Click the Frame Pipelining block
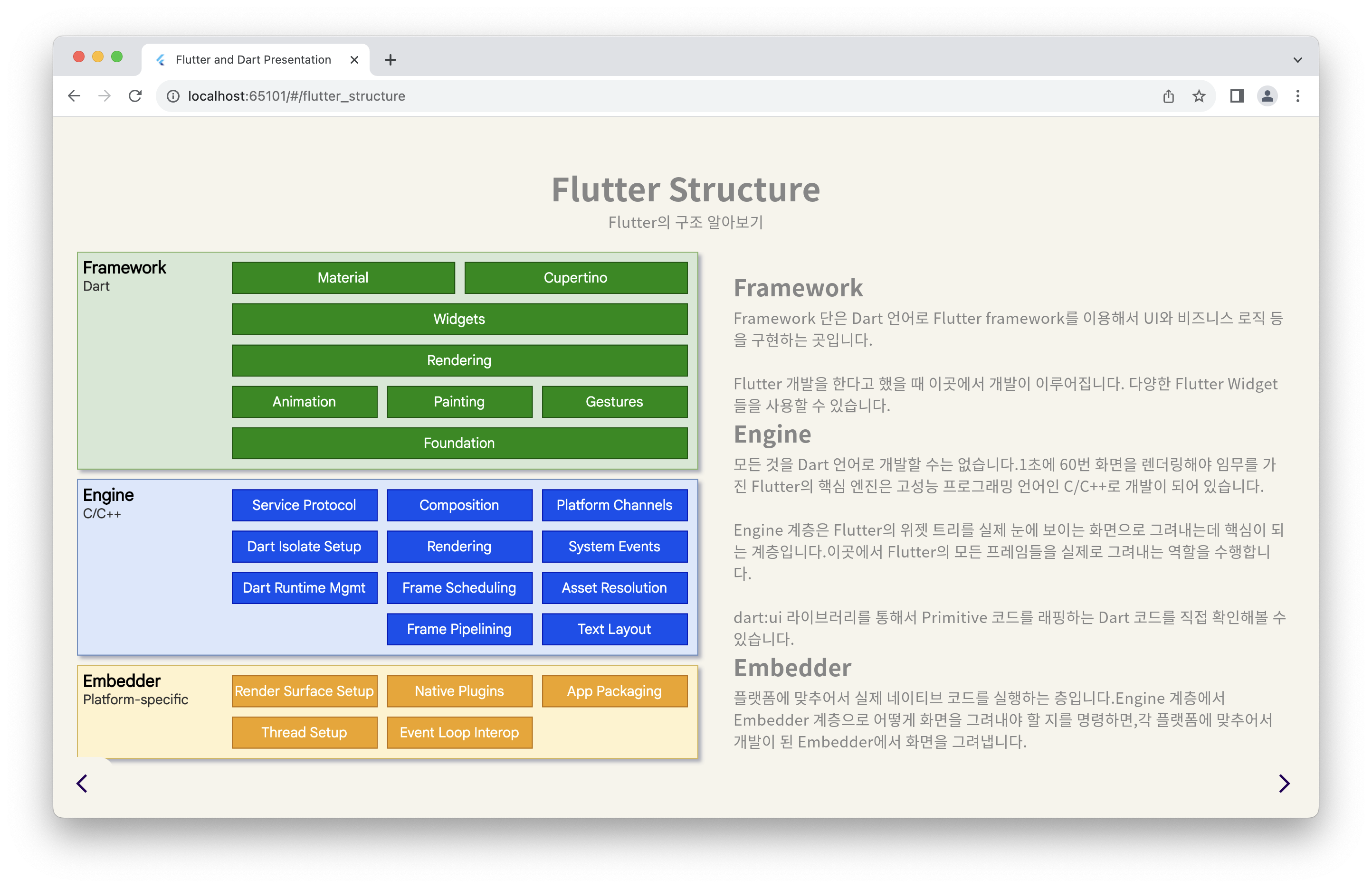This screenshot has height=888, width=1372. pyautogui.click(x=459, y=629)
